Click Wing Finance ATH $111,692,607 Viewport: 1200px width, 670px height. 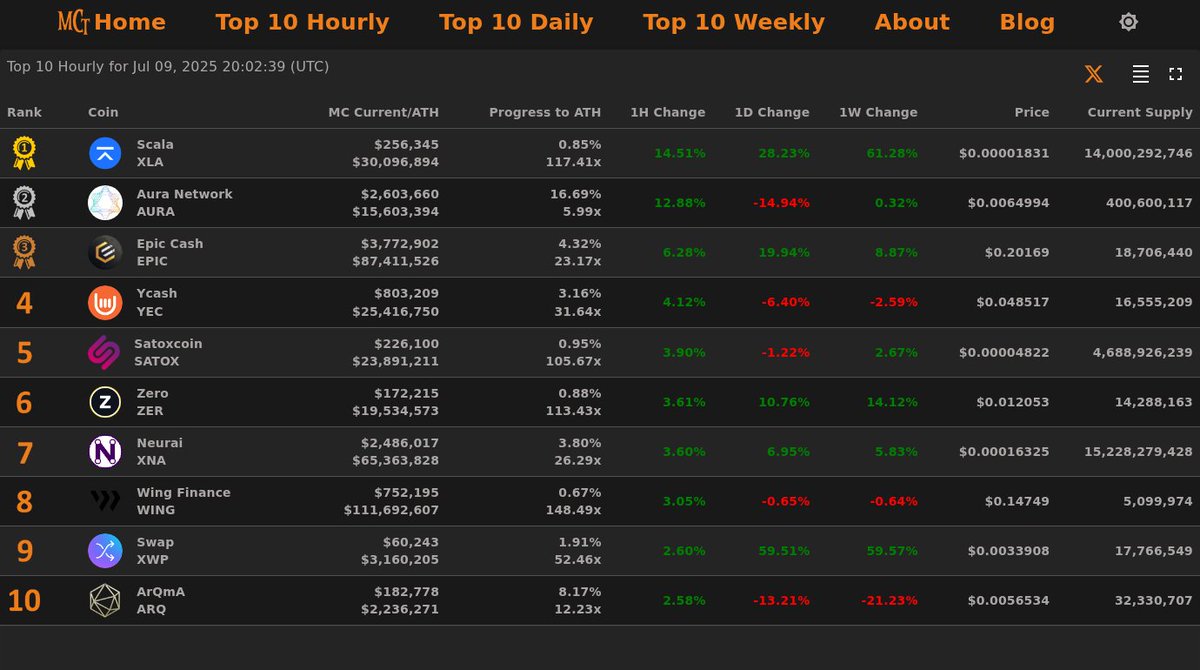click(x=391, y=510)
